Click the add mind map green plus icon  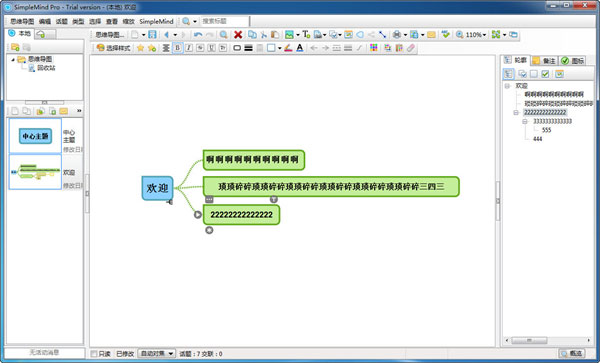[52, 111]
